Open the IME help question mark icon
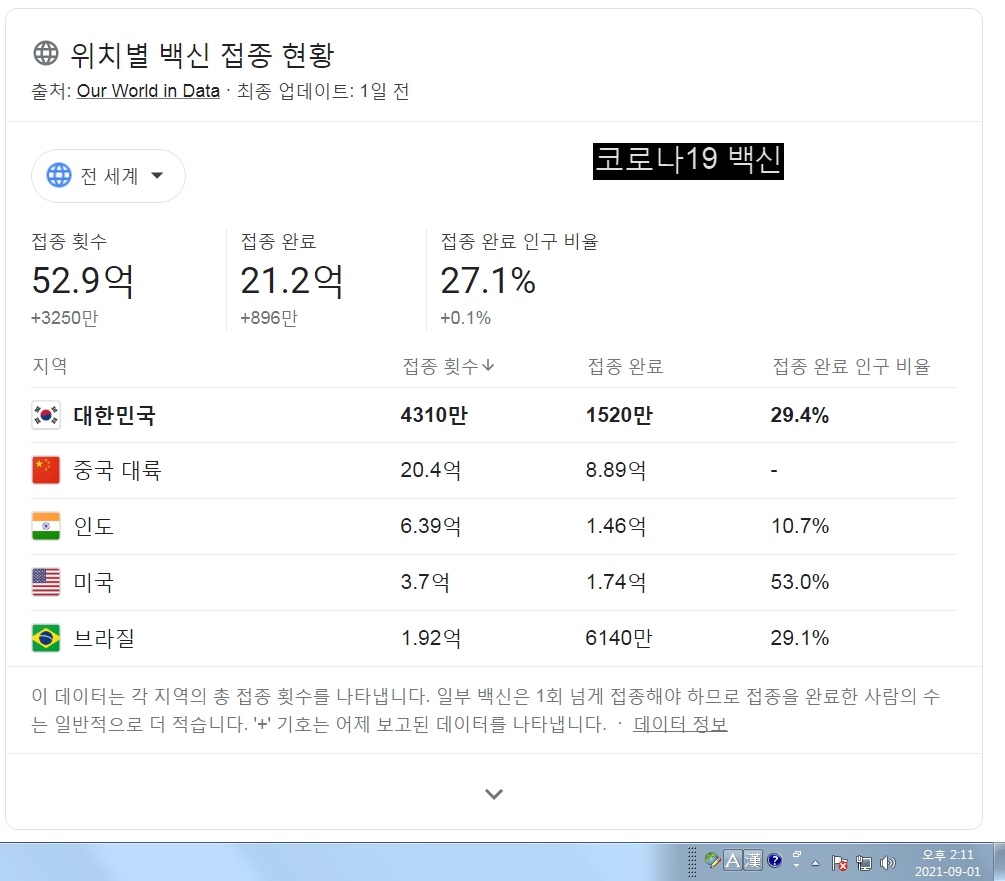Screen dimensions: 1005x881 tap(774, 860)
